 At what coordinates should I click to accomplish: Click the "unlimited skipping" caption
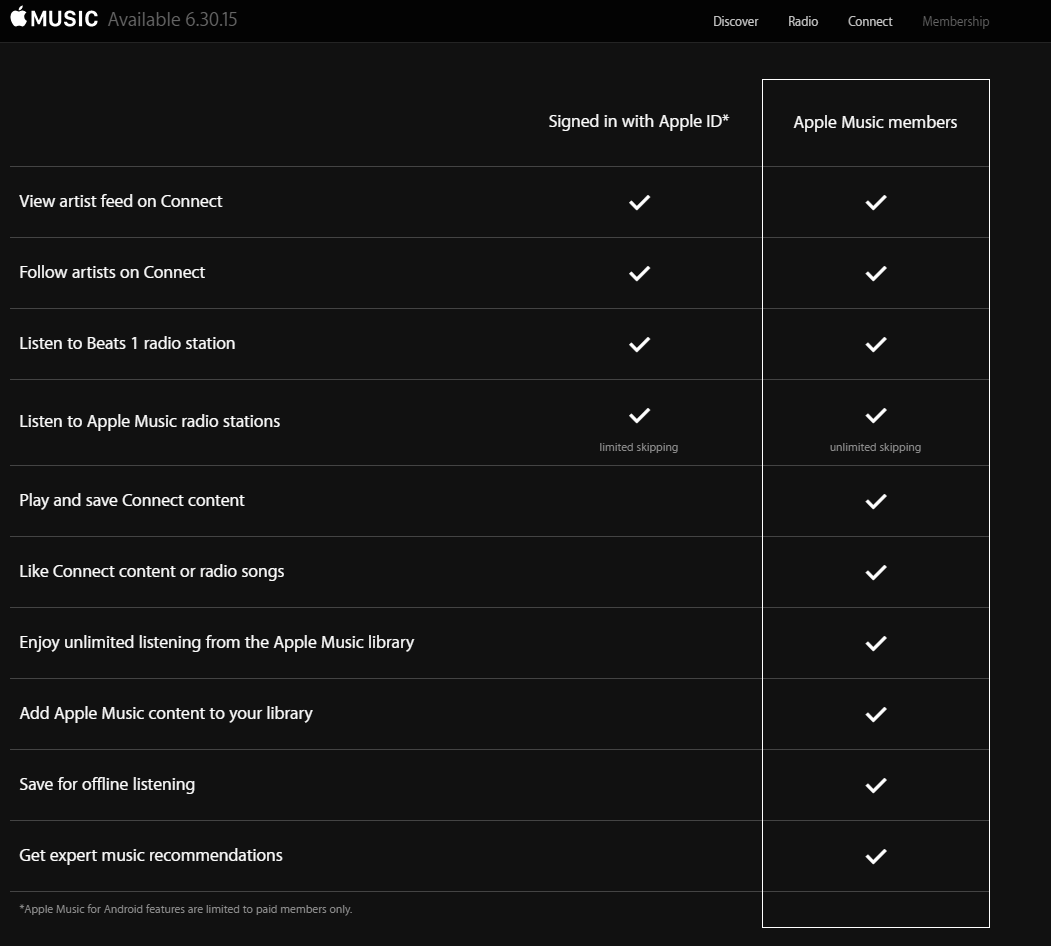[x=875, y=447]
